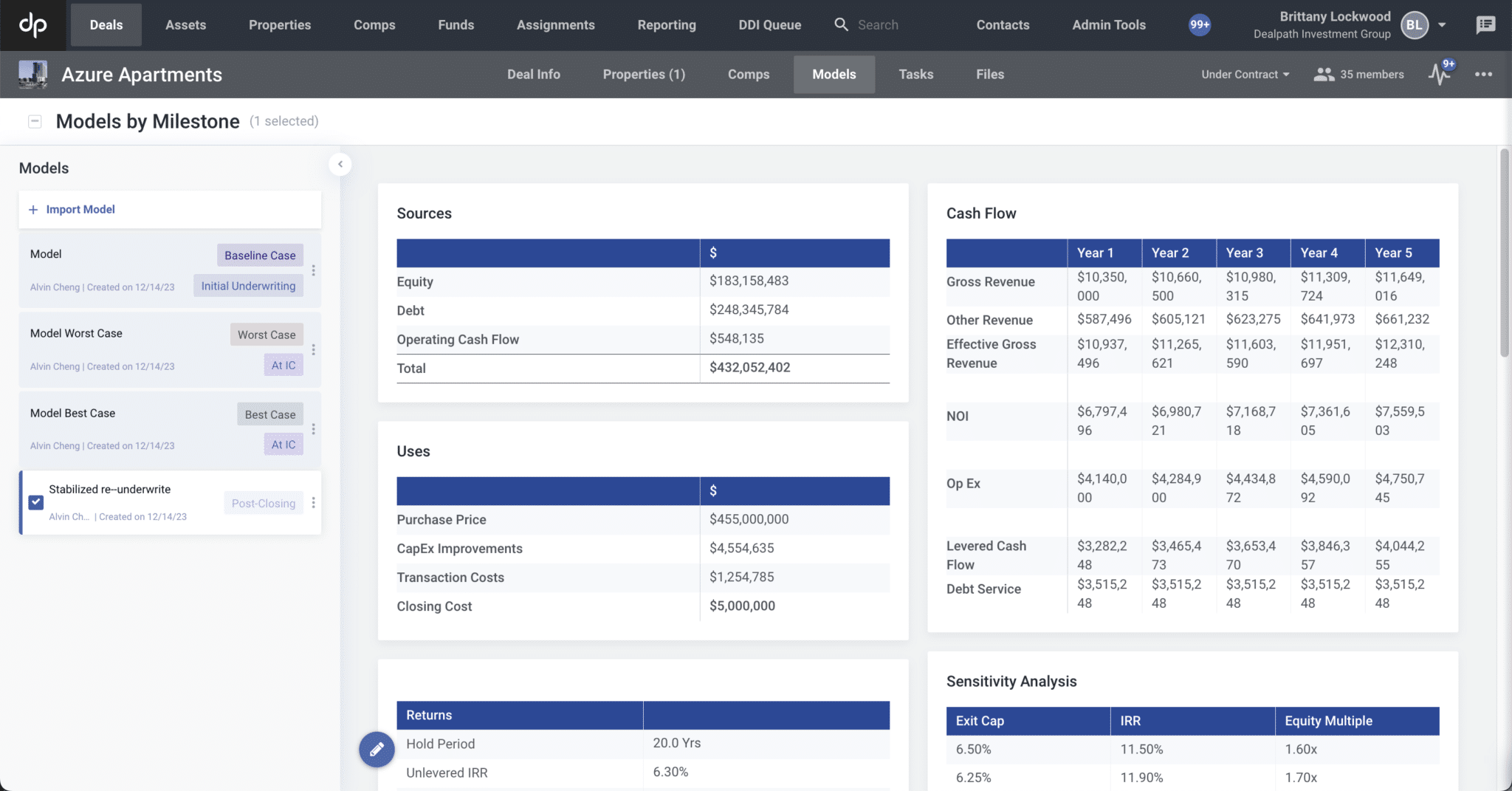The image size is (1512, 791).
Task: View the 99+ notifications badge
Action: (x=1200, y=24)
